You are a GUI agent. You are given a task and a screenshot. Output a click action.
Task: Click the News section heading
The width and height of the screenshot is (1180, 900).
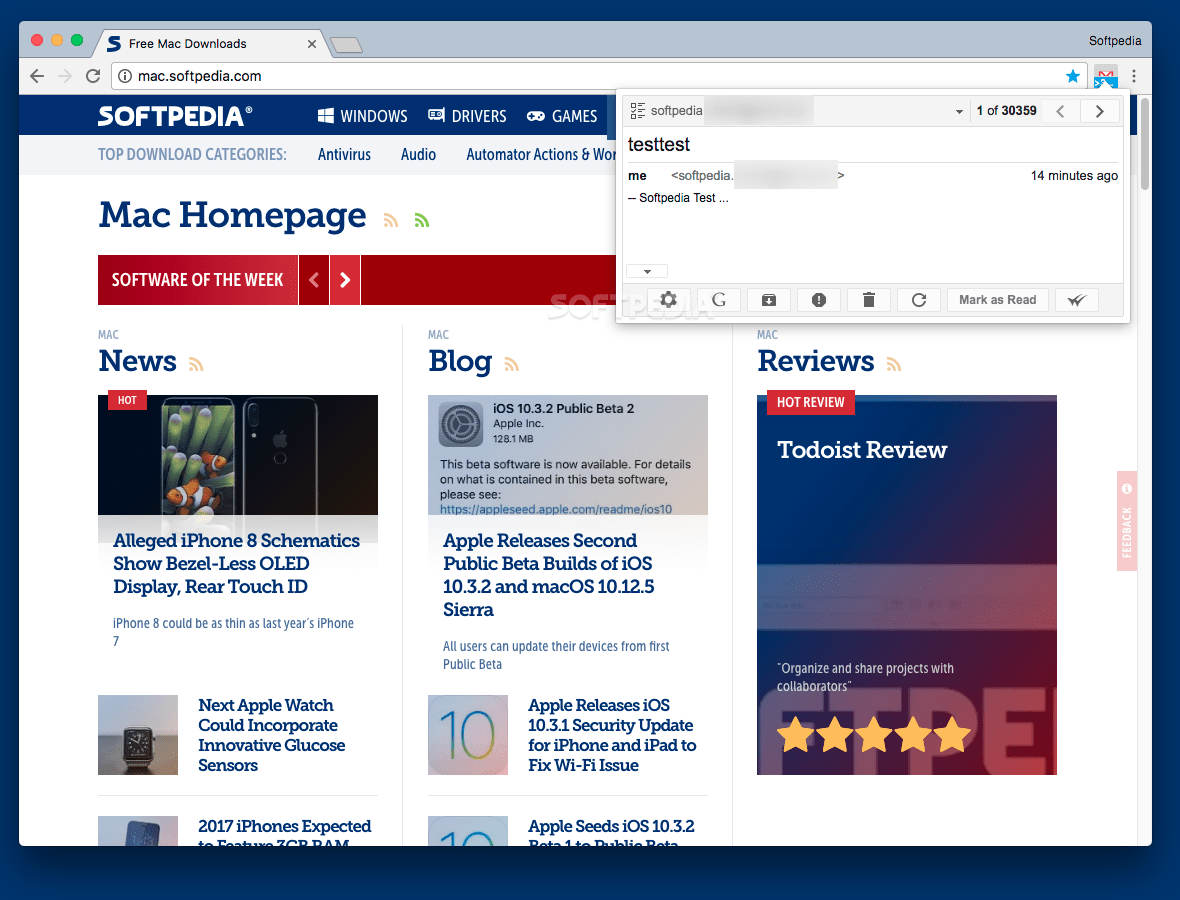click(138, 361)
